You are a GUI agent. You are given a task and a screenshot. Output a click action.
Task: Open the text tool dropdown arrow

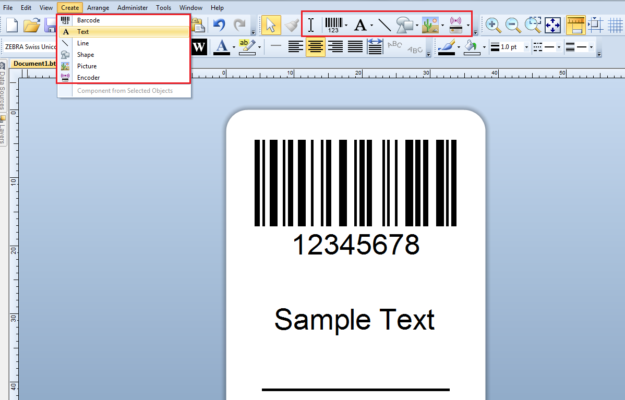(371, 25)
